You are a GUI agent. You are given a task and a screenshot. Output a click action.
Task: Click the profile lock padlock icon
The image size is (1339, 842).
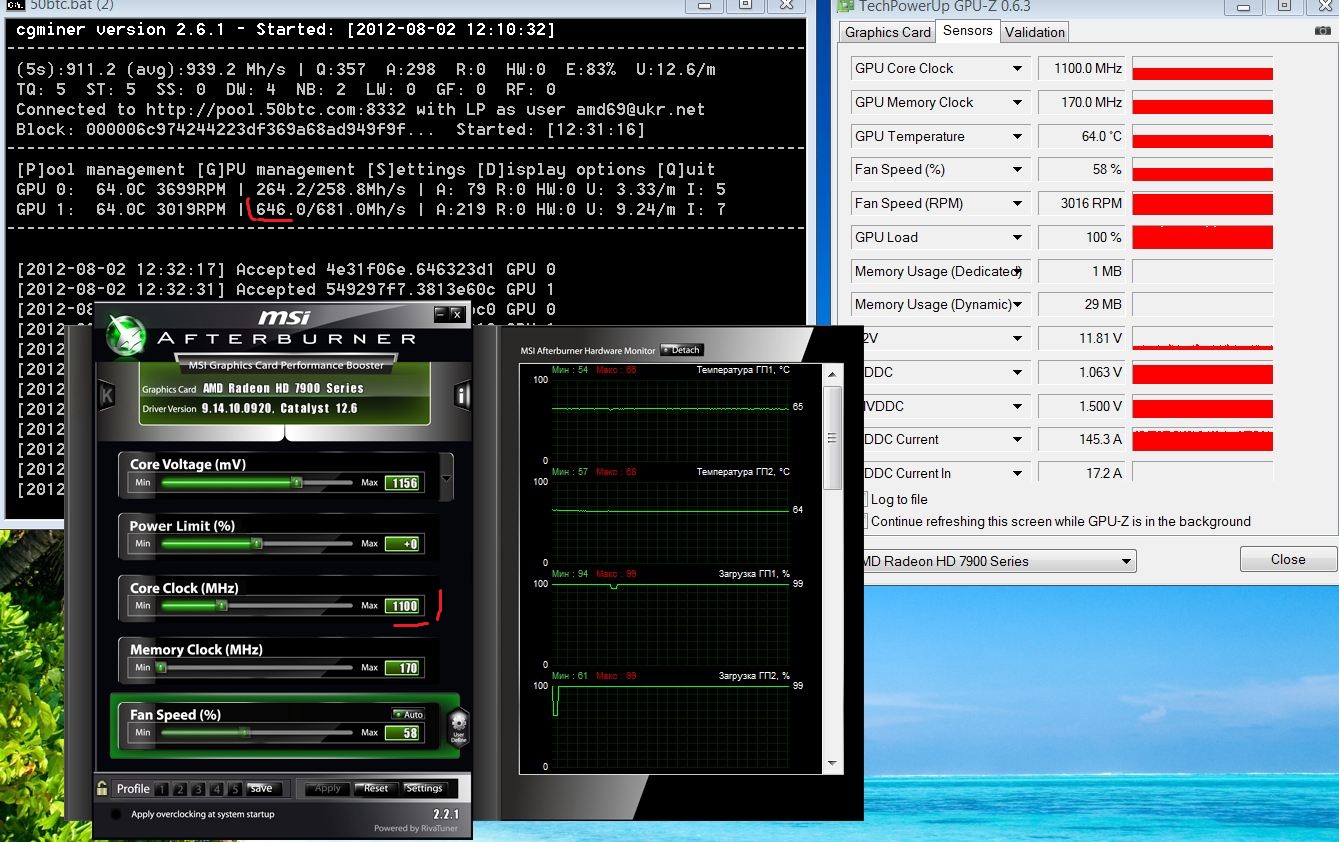pyautogui.click(x=102, y=788)
